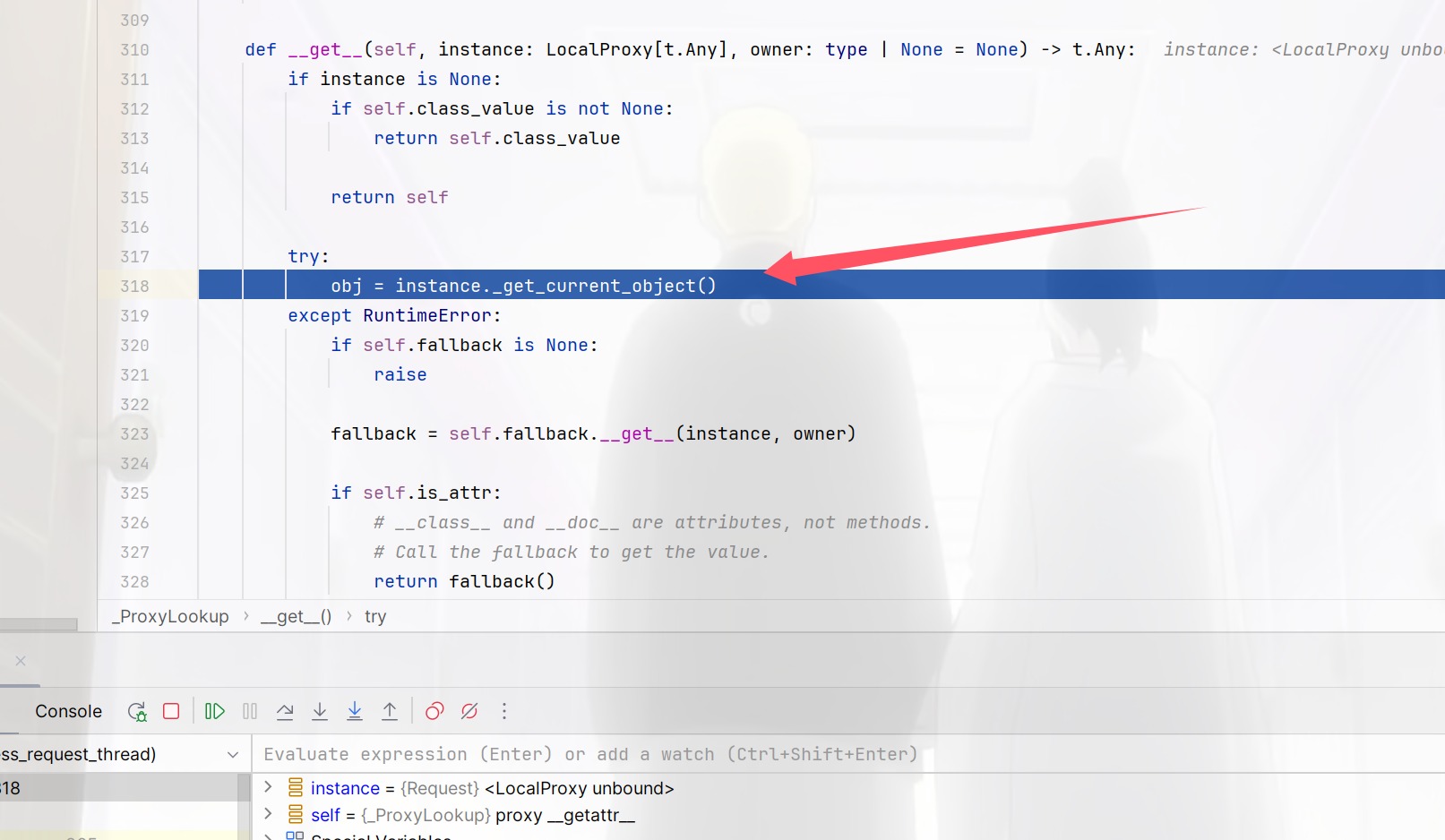Step into the function call
Image resolution: width=1445 pixels, height=840 pixels.
tap(320, 711)
